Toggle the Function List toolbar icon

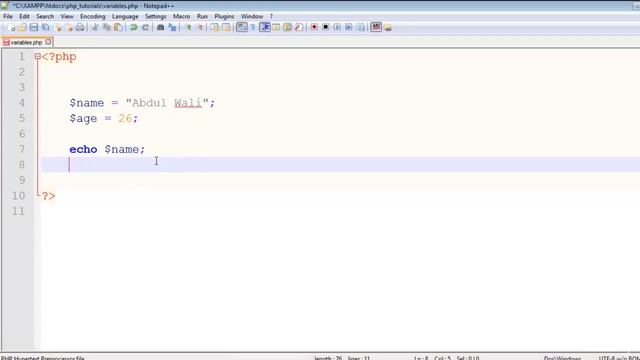point(299,27)
